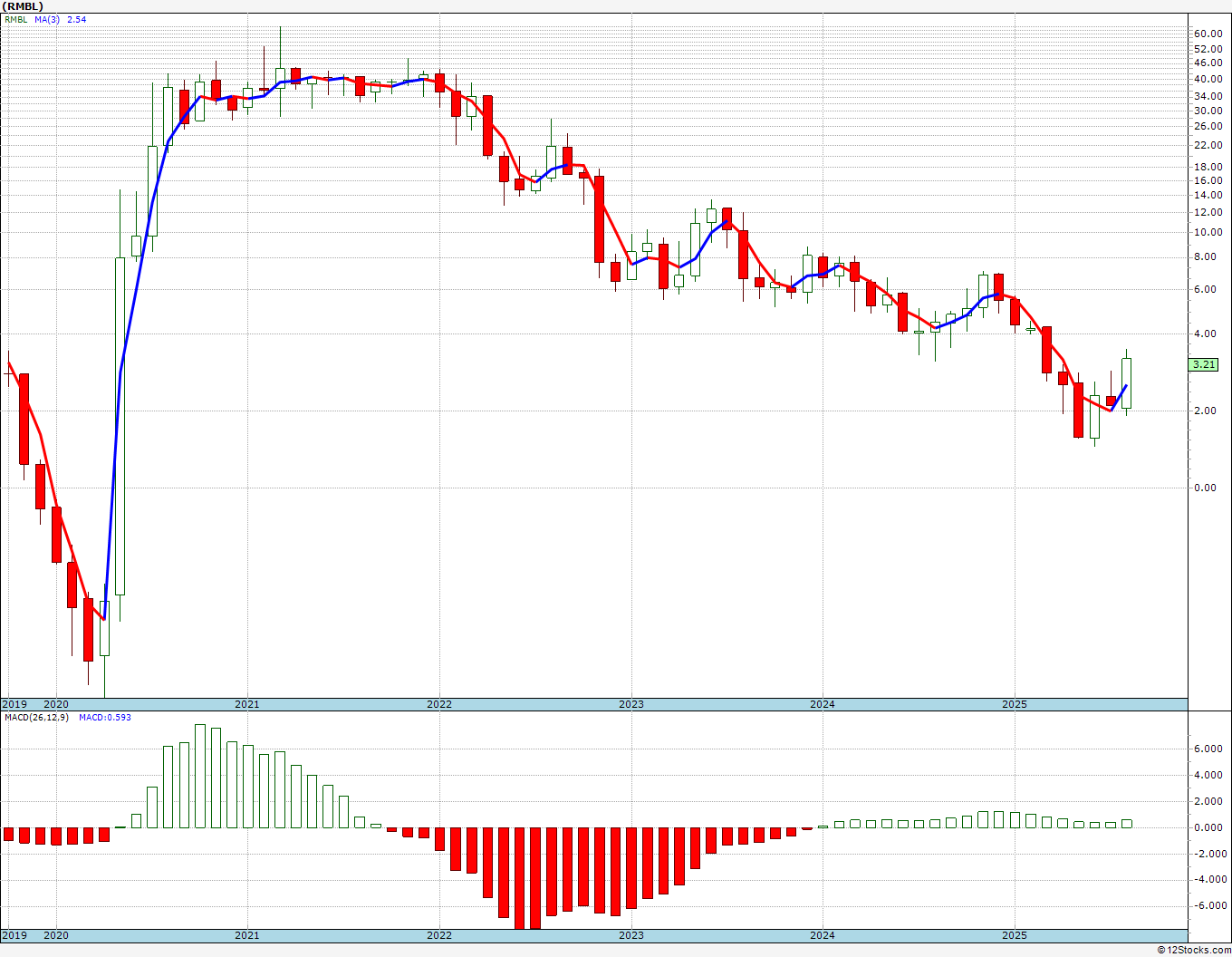Click the 34.00 price axis label
1232x957 pixels.
[1208, 96]
